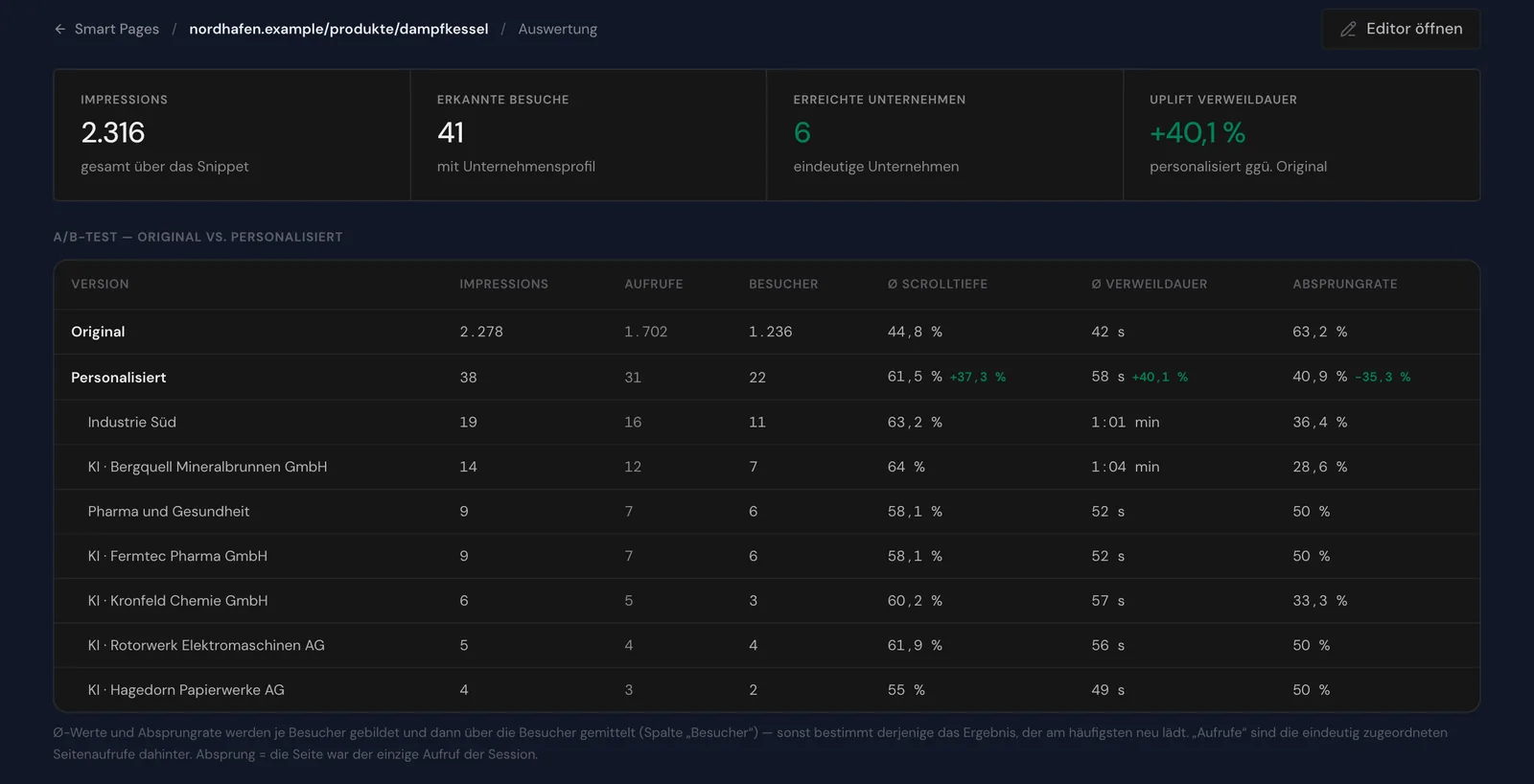Click the Original Aufrufe value 1.702
The width and height of the screenshot is (1534, 784).
645,332
